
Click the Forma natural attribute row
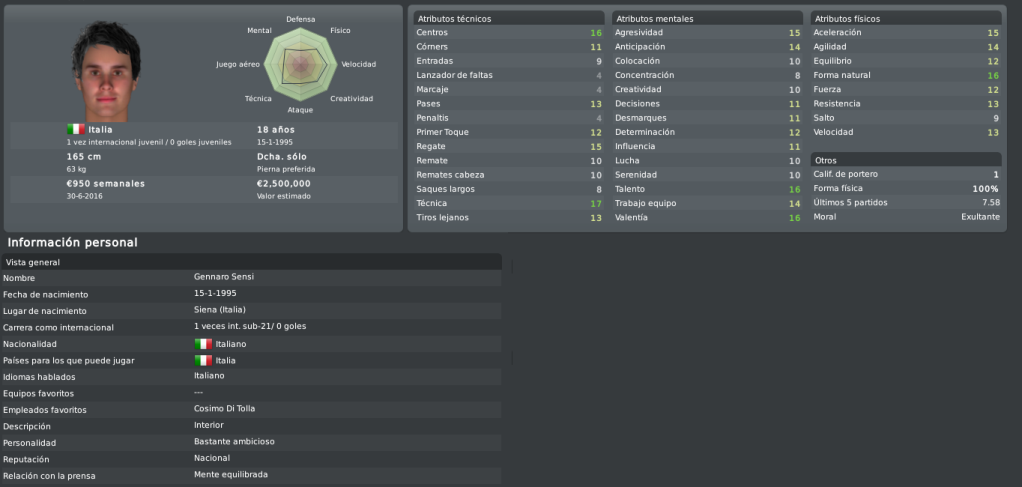pos(906,75)
